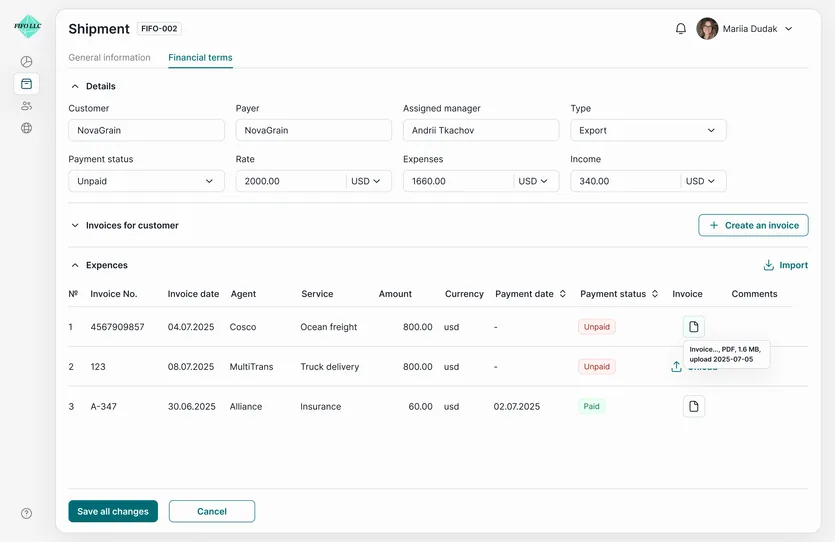Sort by Payment status column
The width and height of the screenshot is (835, 542).
(x=655, y=294)
